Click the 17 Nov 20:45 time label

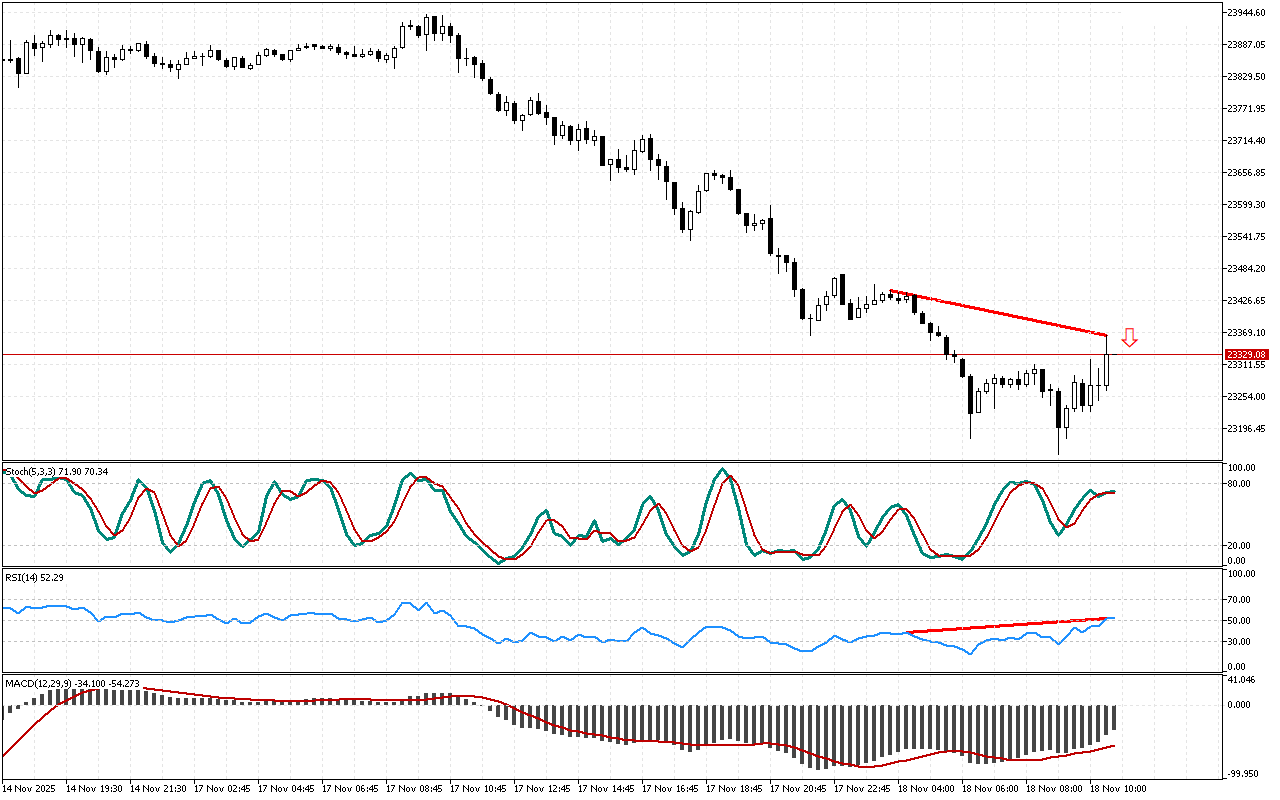pyautogui.click(x=802, y=788)
